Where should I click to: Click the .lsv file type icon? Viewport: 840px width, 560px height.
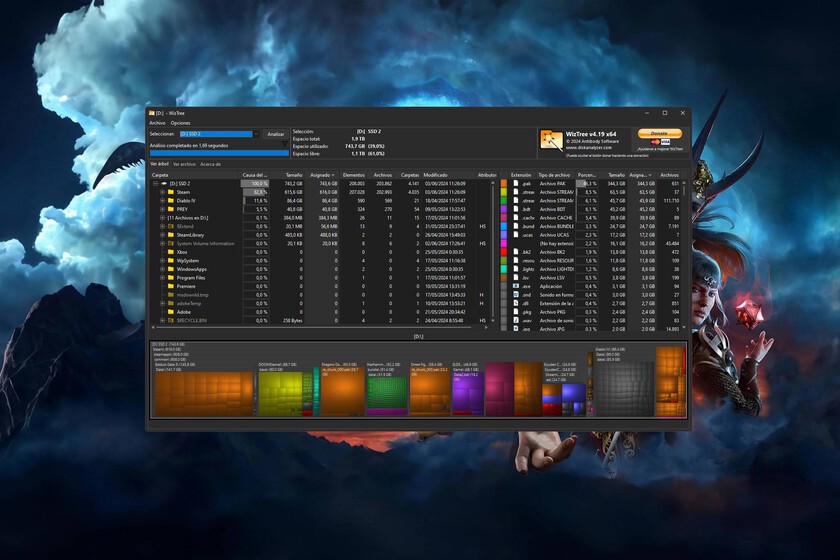pyautogui.click(x=515, y=278)
